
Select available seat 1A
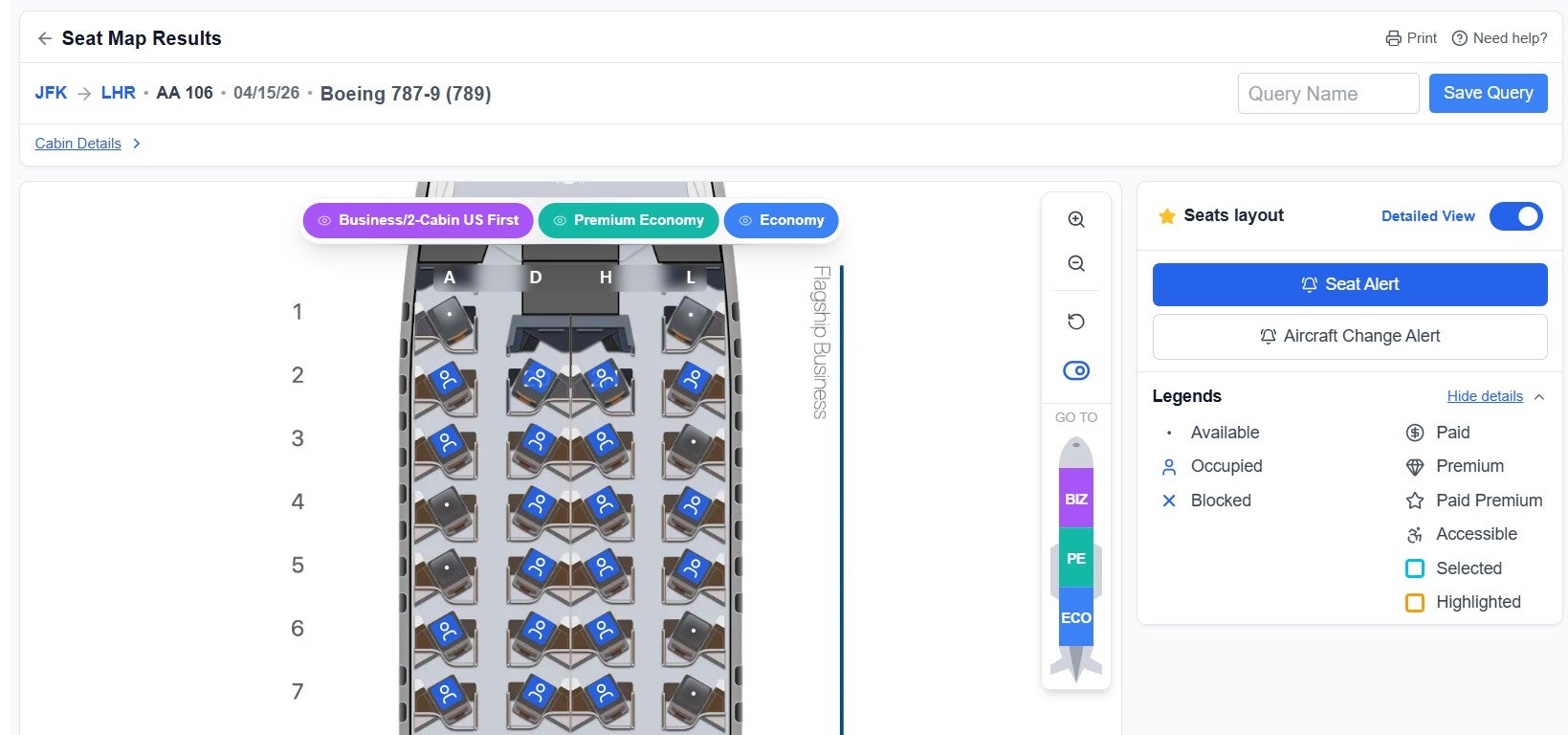[x=446, y=316]
